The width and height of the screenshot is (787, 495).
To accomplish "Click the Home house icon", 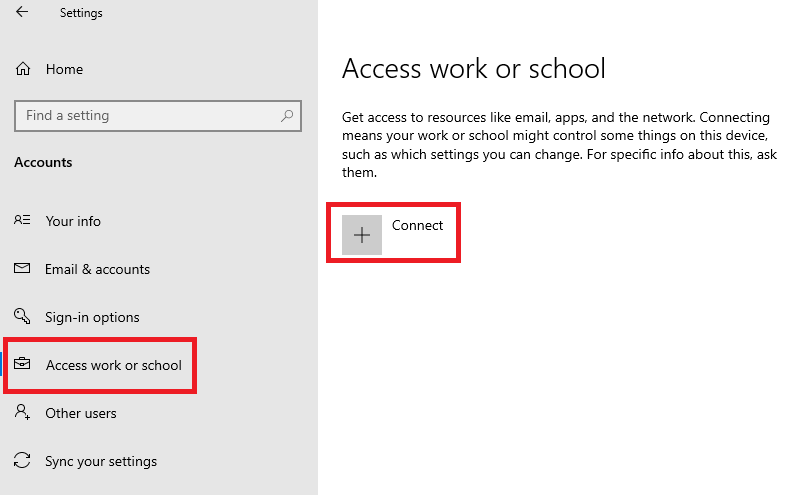I will 23,69.
